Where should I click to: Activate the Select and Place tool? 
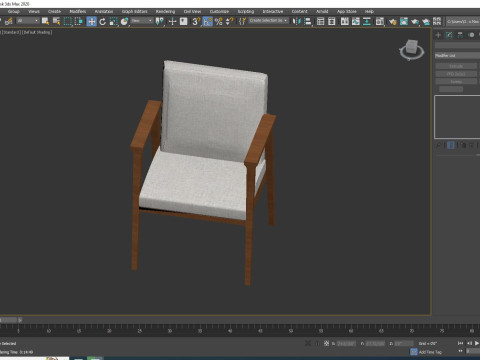pos(124,21)
